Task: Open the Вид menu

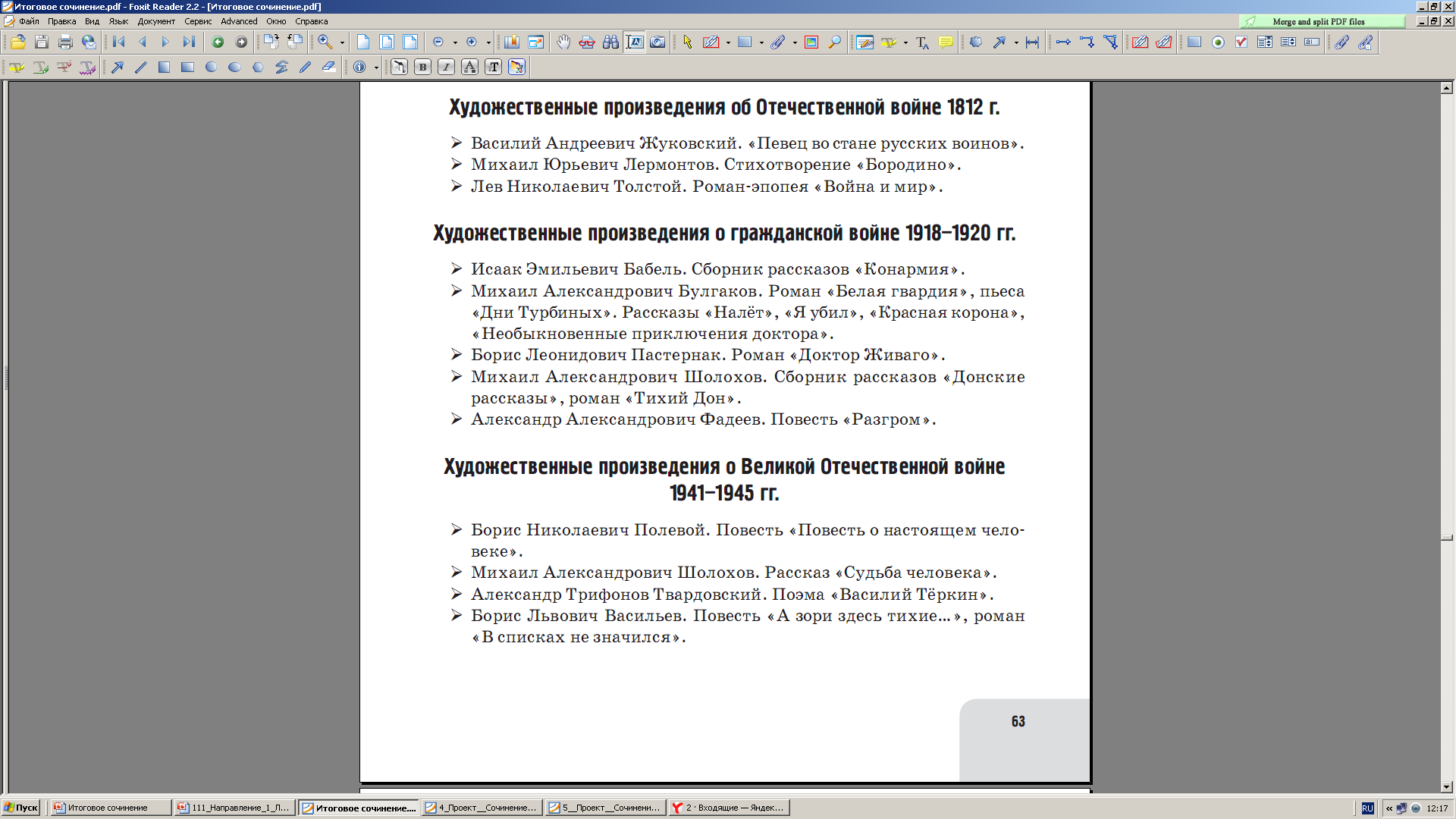Action: pyautogui.click(x=92, y=21)
